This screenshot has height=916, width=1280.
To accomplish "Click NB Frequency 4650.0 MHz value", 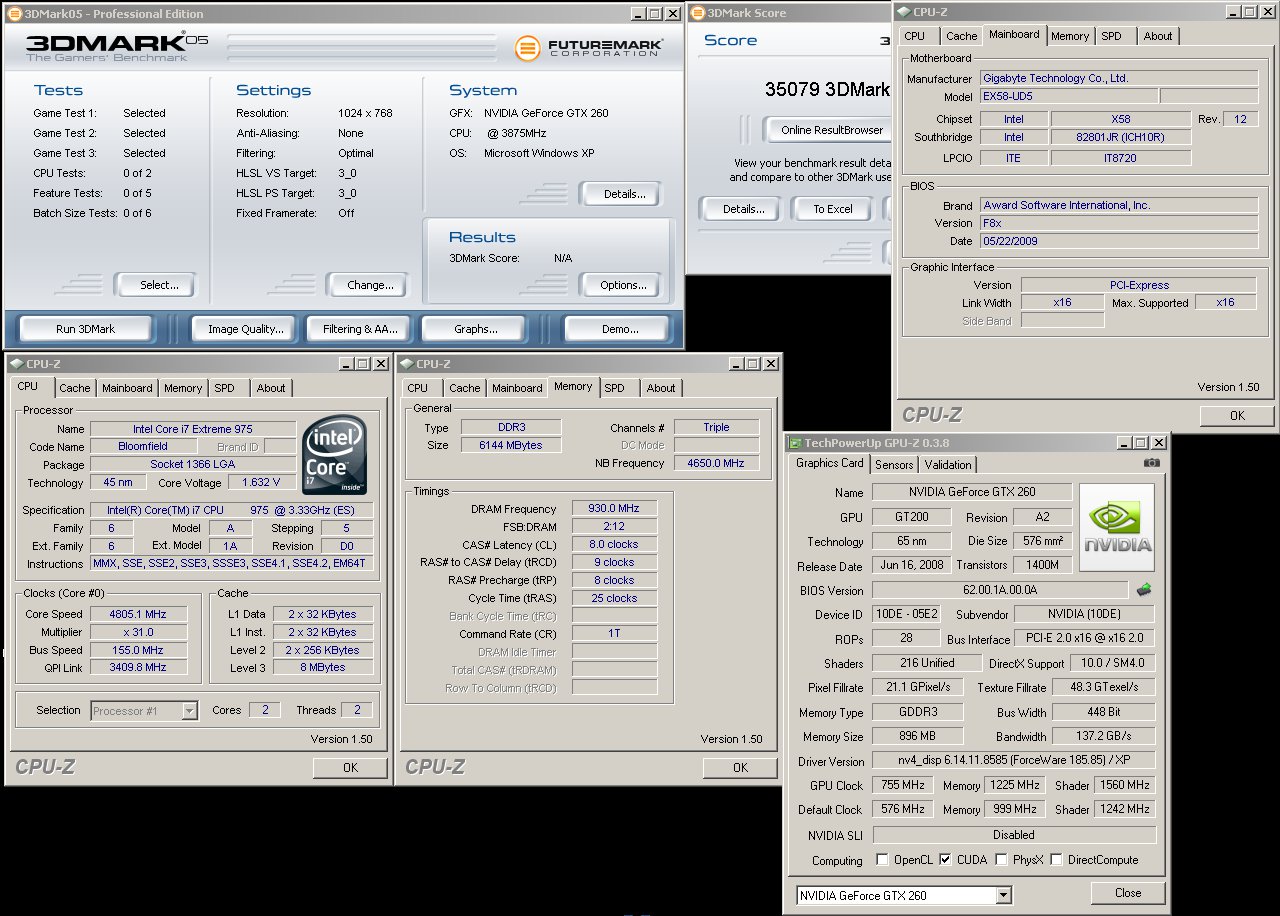I will pos(716,463).
